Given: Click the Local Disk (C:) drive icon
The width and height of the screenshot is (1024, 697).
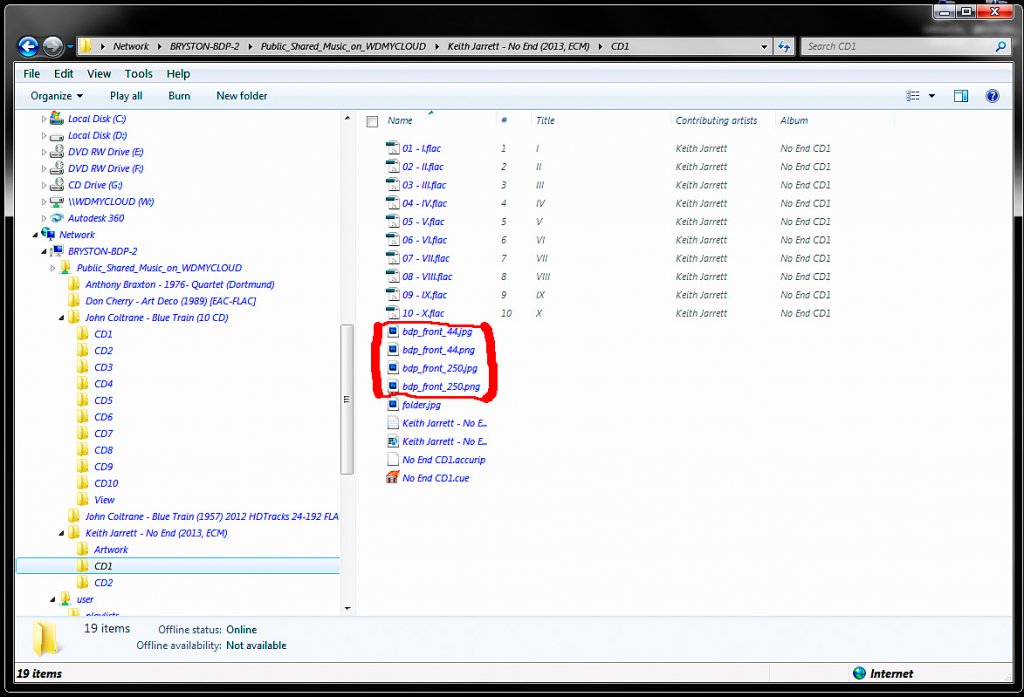Looking at the screenshot, I should pos(57,118).
